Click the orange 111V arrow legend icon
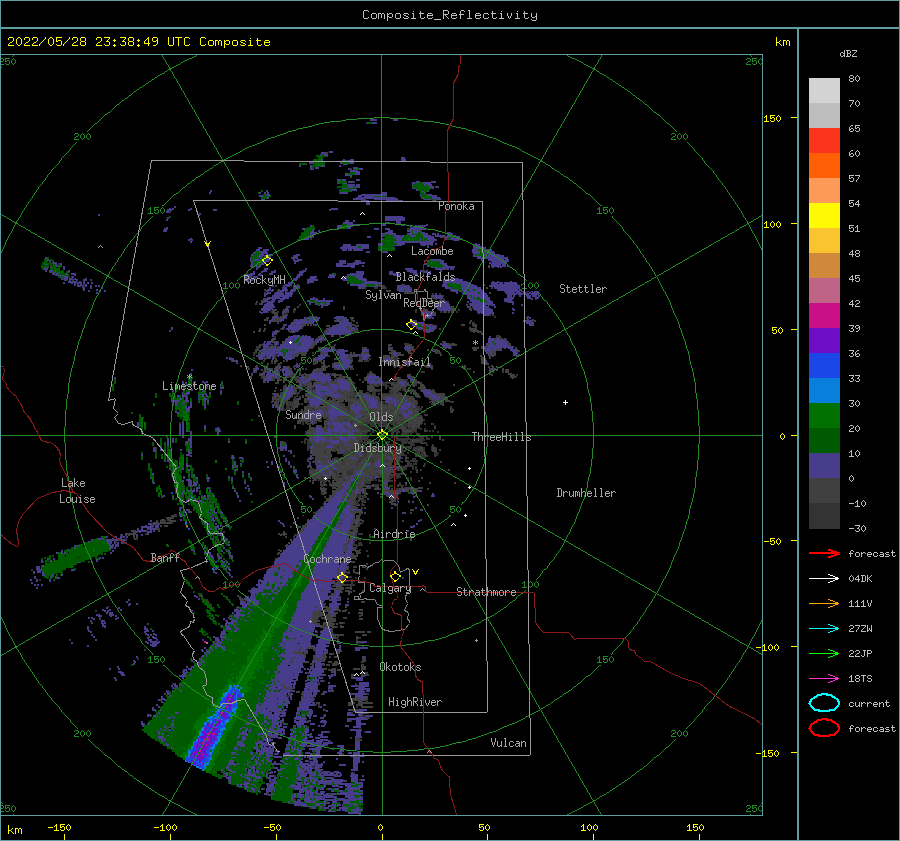 [824, 603]
